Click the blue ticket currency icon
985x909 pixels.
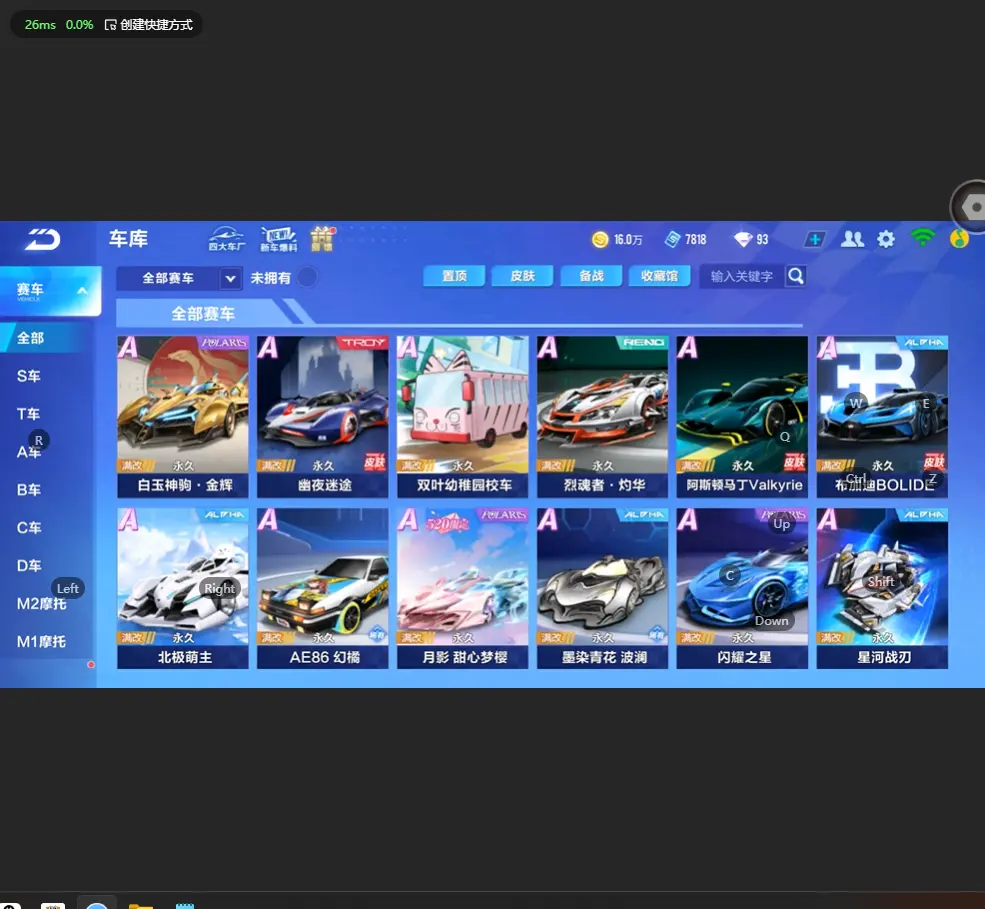click(673, 239)
